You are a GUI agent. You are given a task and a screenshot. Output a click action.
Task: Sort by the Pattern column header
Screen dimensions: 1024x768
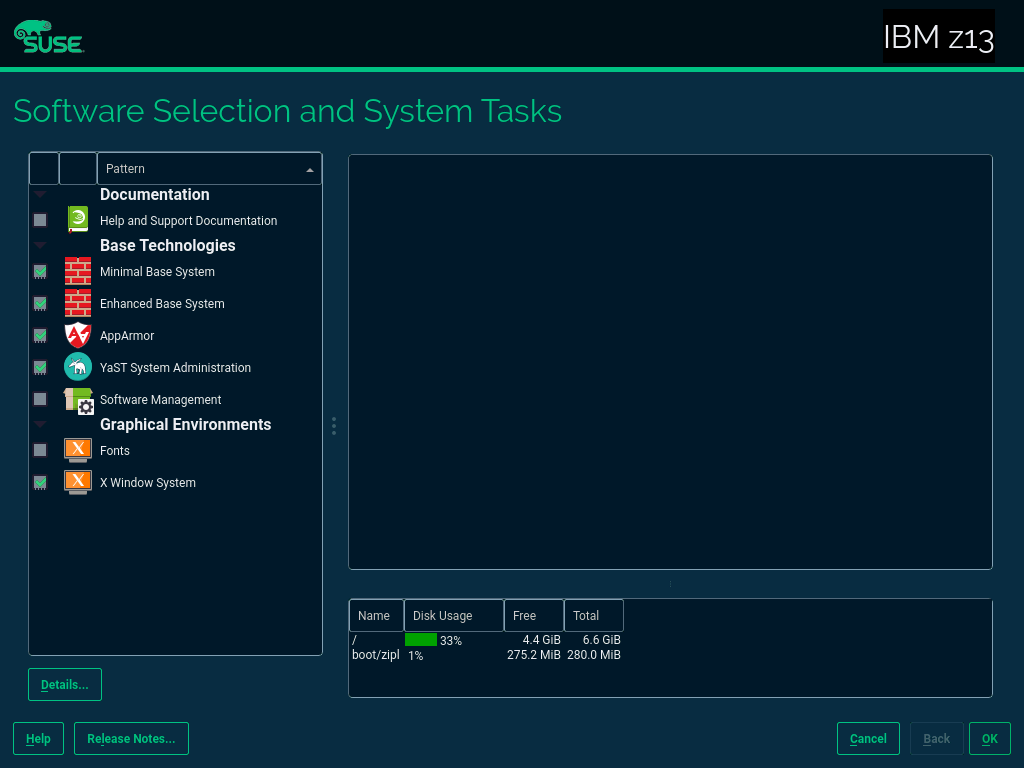pyautogui.click(x=209, y=169)
